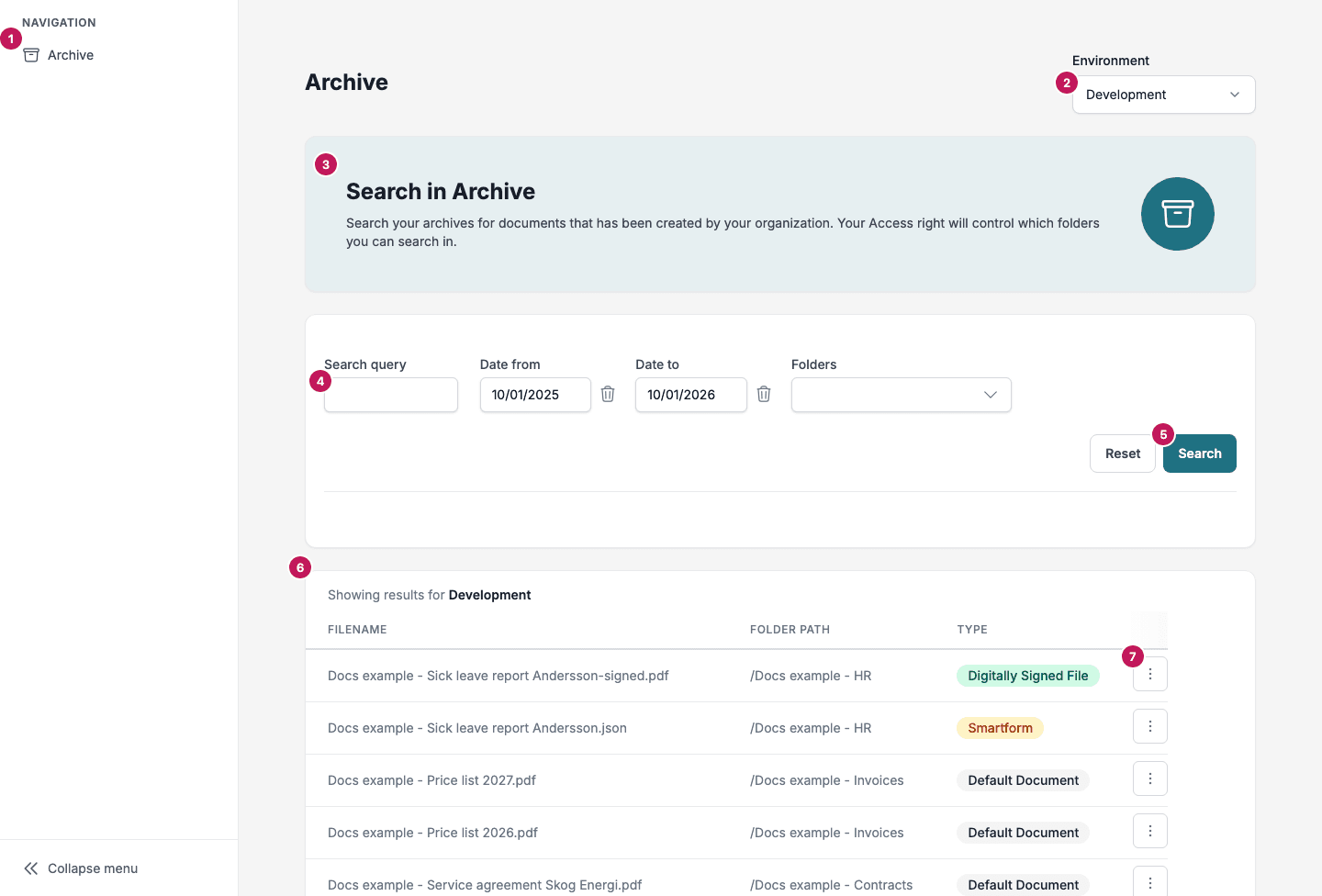Click the Digitally Signed File badge

[x=1028, y=676]
